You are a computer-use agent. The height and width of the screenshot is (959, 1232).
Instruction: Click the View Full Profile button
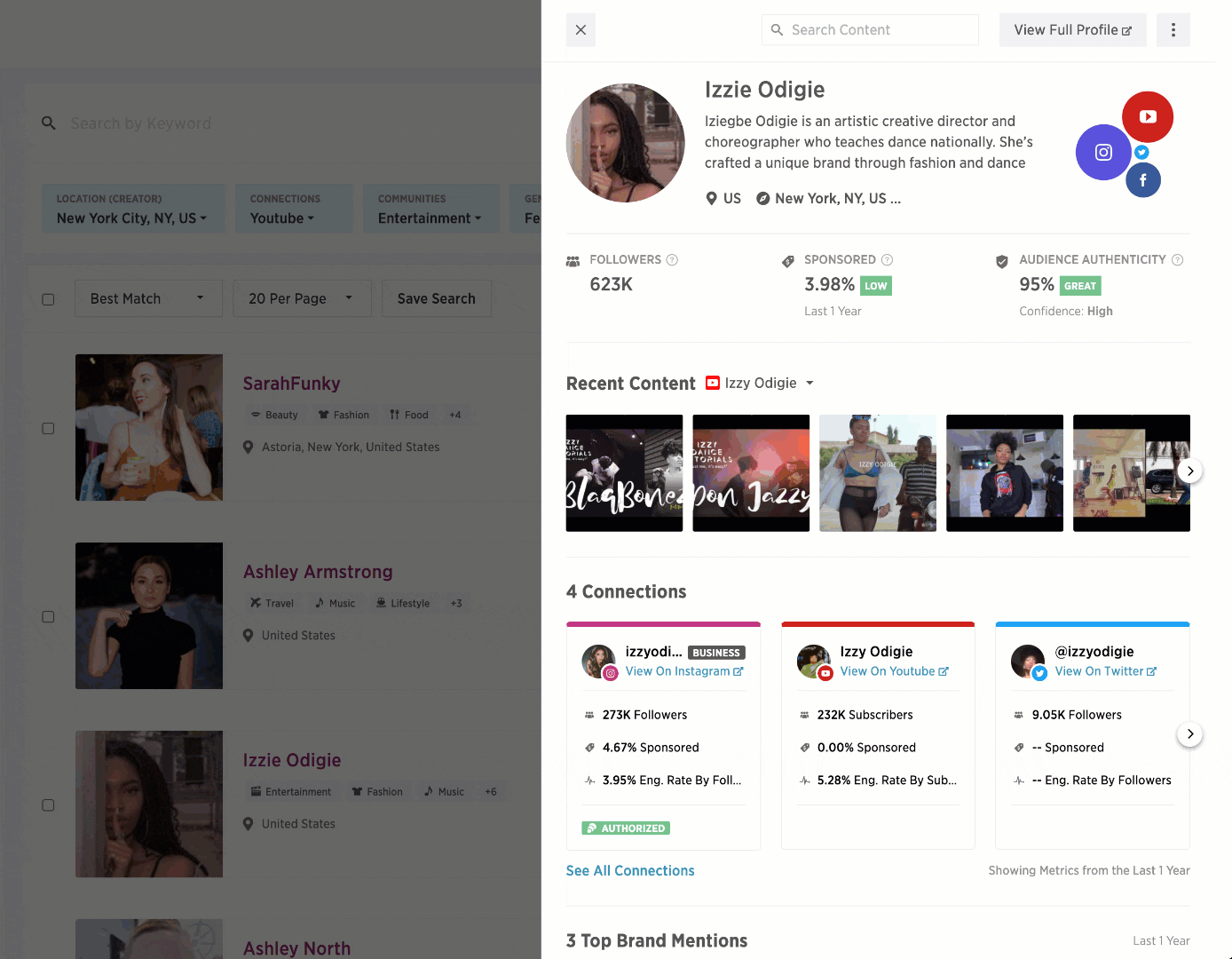1073,30
